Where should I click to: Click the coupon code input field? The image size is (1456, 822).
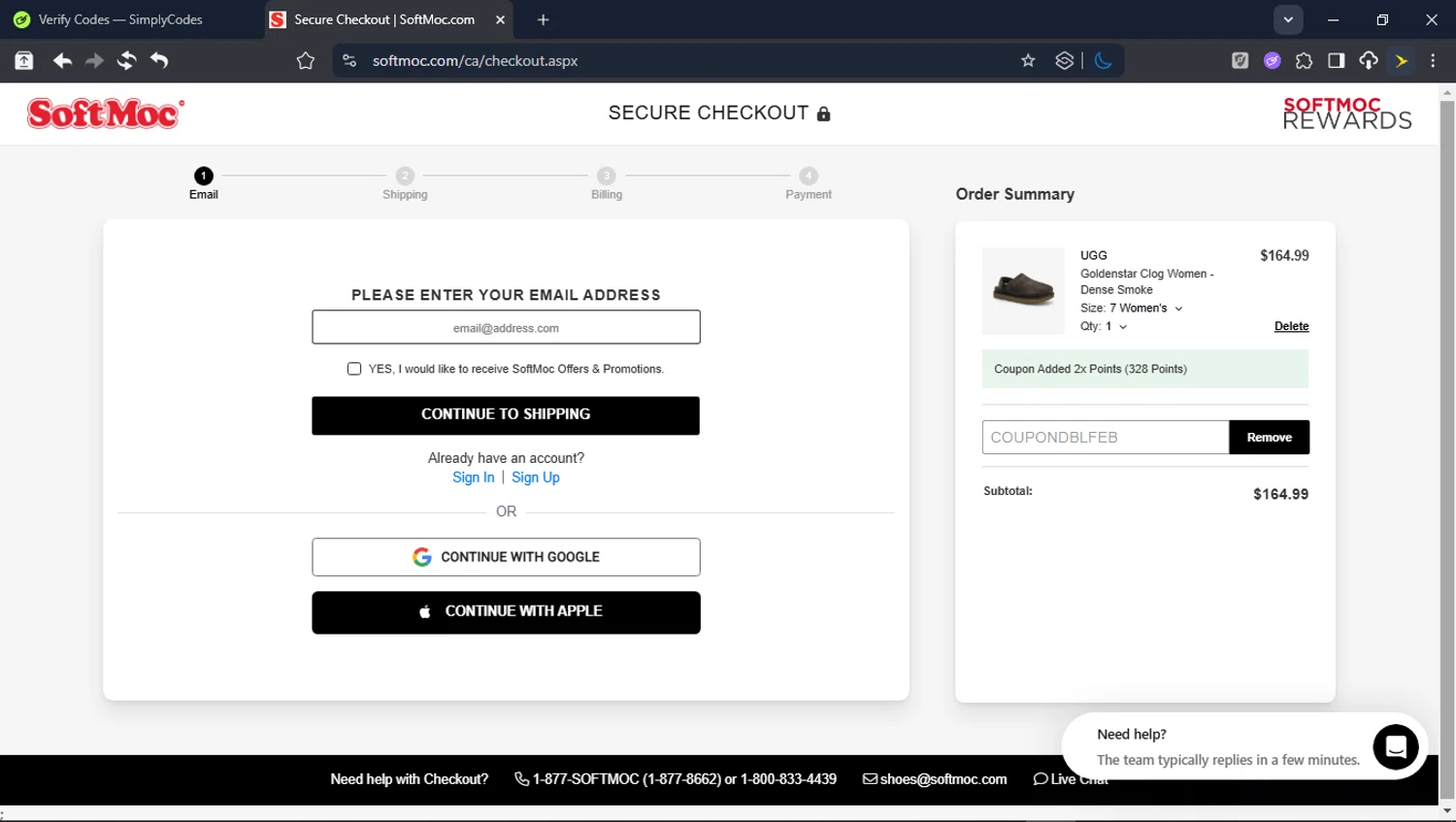(1106, 438)
